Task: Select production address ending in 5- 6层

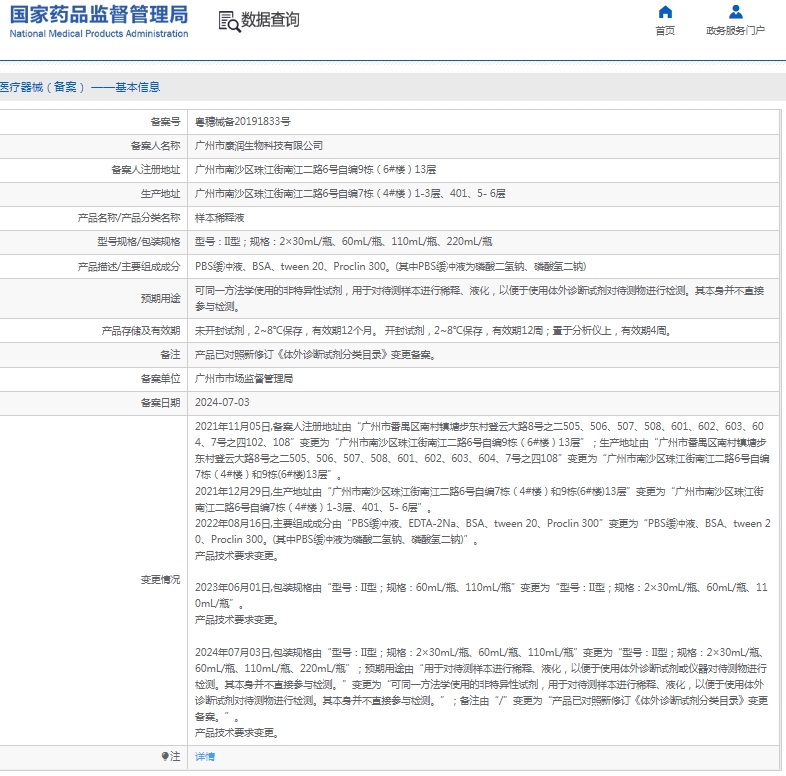Action: coord(350,194)
